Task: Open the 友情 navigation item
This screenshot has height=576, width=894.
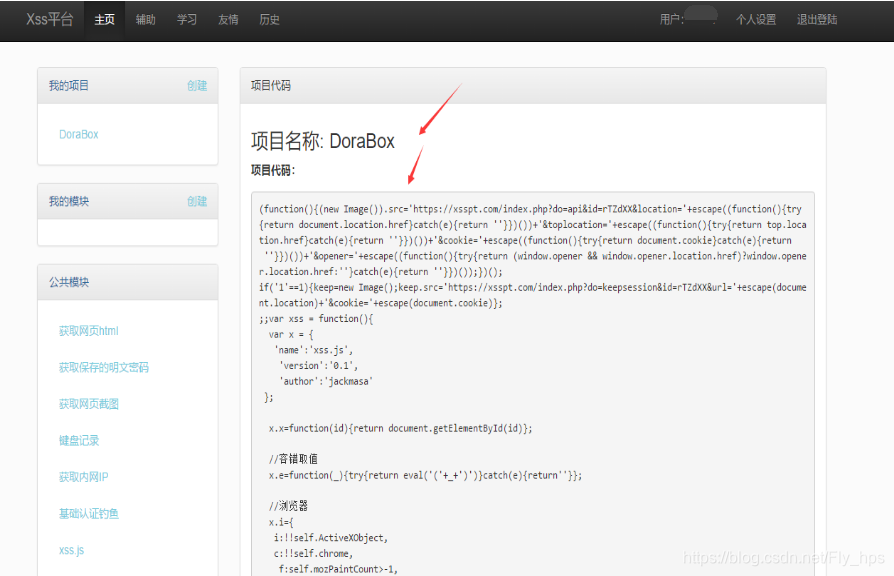Action: coord(228,20)
